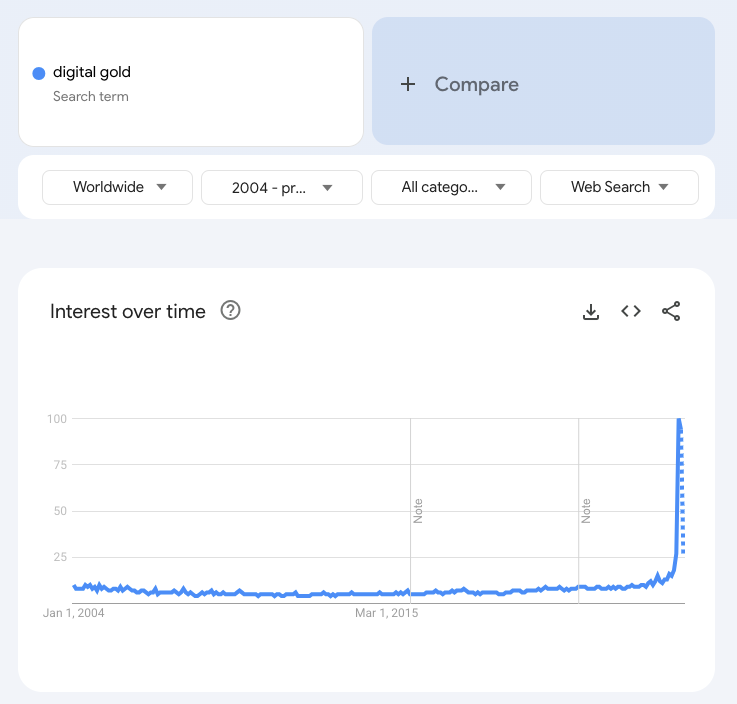Open the help question mark icon
Viewport: 737px width, 704px height.
pos(230,311)
